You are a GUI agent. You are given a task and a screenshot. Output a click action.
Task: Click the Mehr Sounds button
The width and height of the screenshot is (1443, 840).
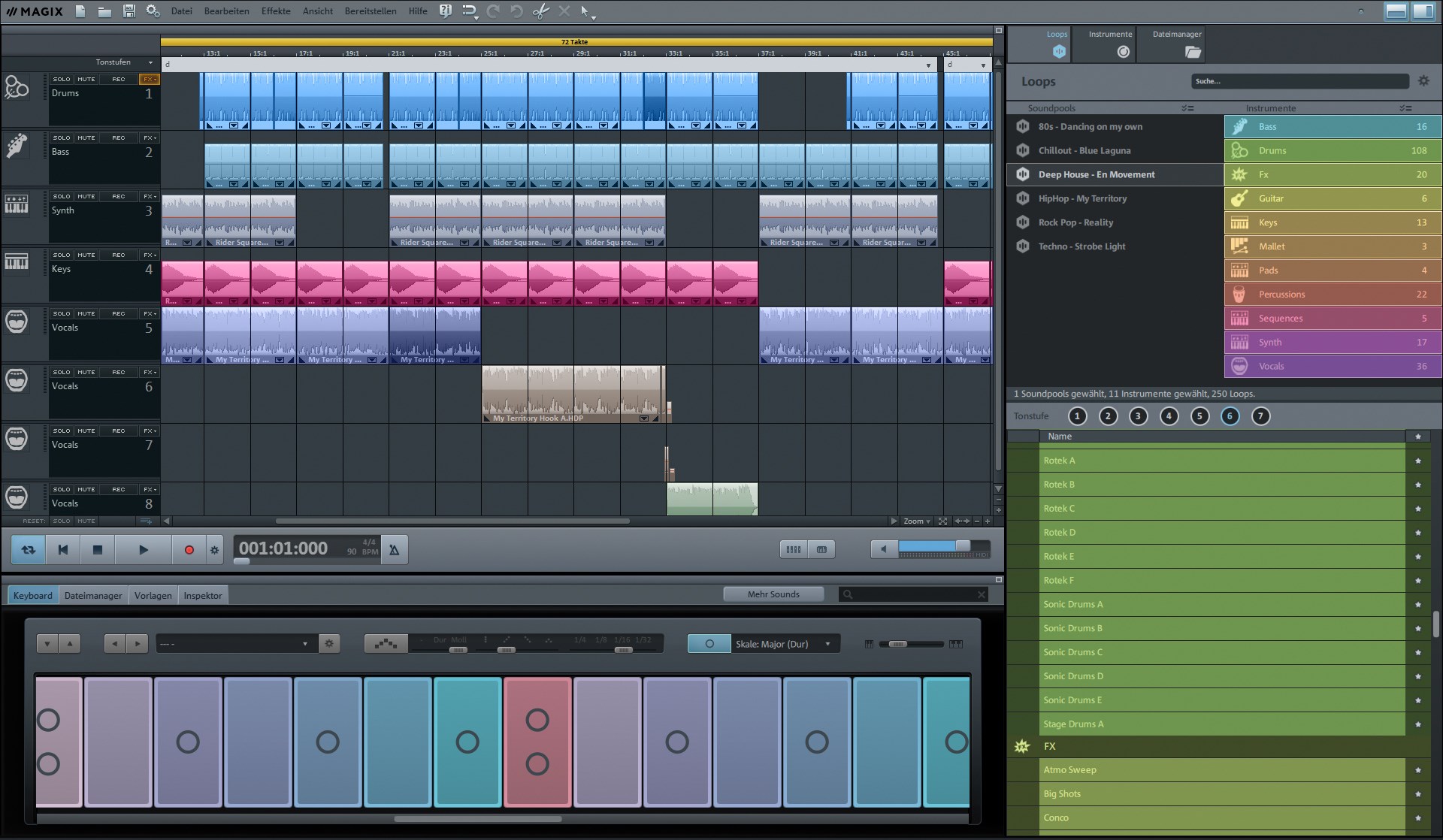pos(773,594)
